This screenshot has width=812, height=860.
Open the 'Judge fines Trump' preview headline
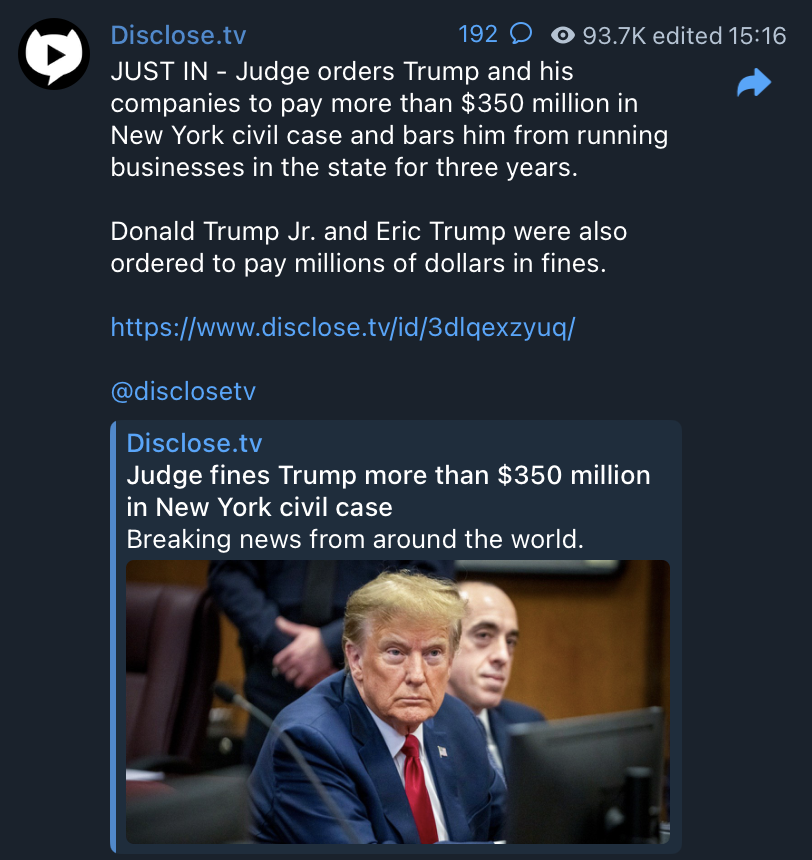click(388, 491)
